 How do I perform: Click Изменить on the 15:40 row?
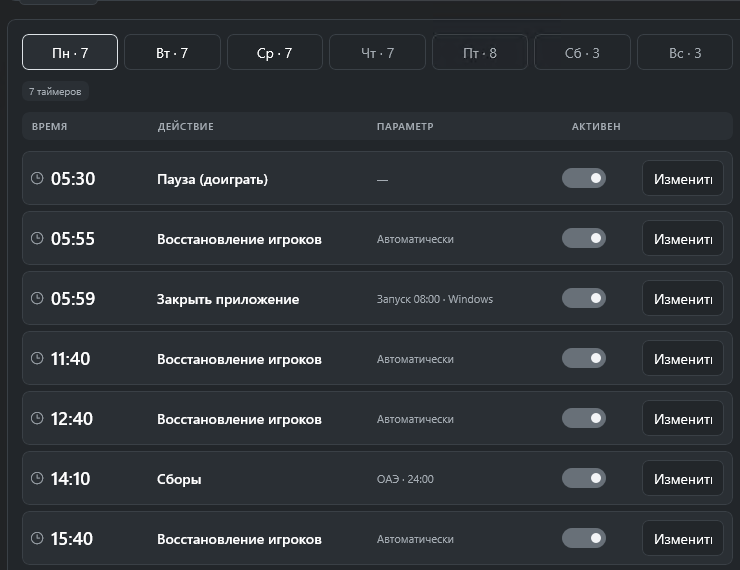pyautogui.click(x=683, y=538)
